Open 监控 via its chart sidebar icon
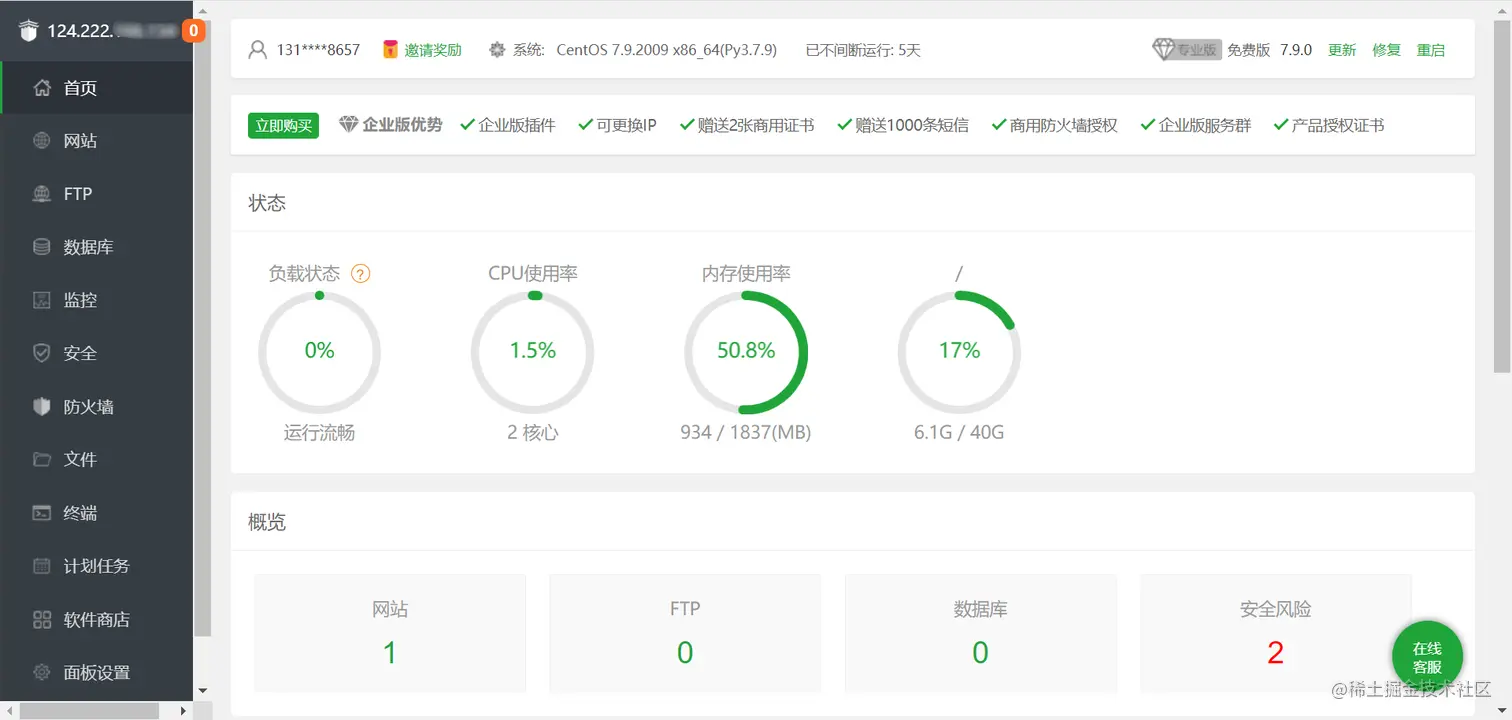The image size is (1512, 720). pyautogui.click(x=42, y=300)
